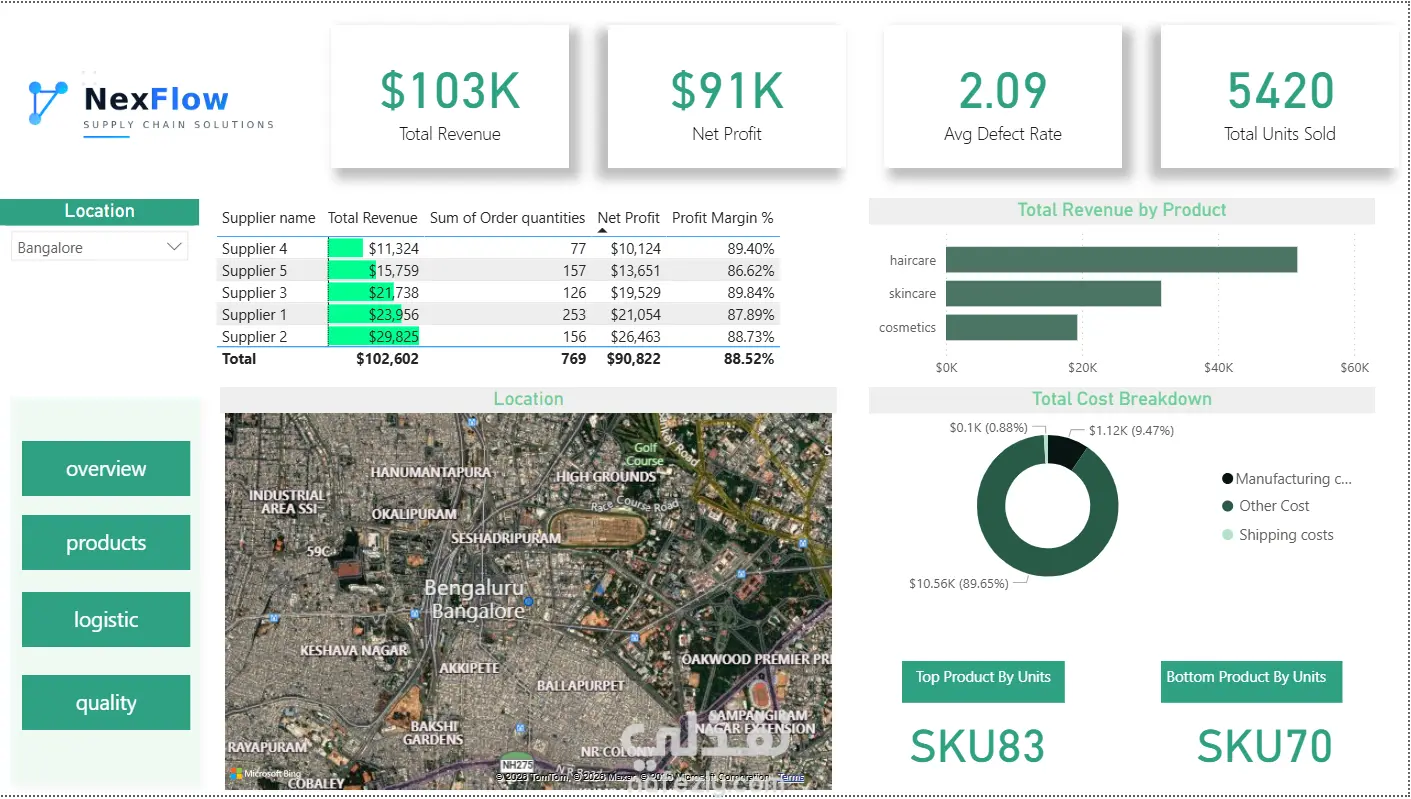Sort table by Net Profit column header
Screen dimensions: 1411x799
[628, 217]
